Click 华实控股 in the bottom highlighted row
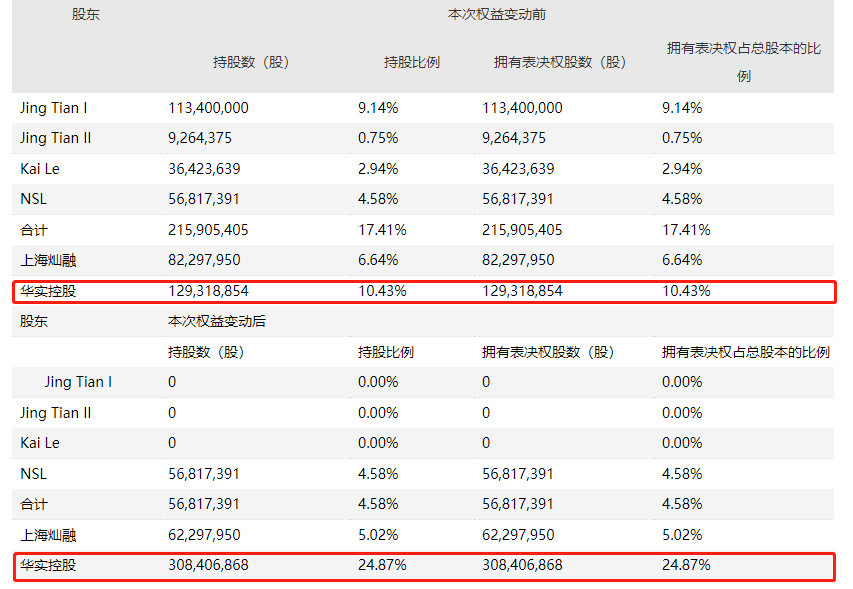The image size is (853, 589). [48, 565]
